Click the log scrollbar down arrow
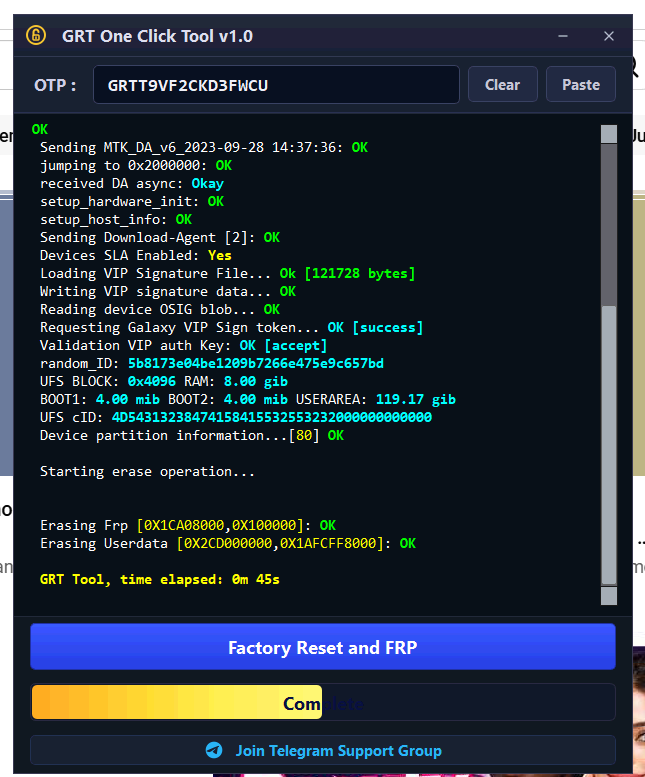 [x=608, y=596]
